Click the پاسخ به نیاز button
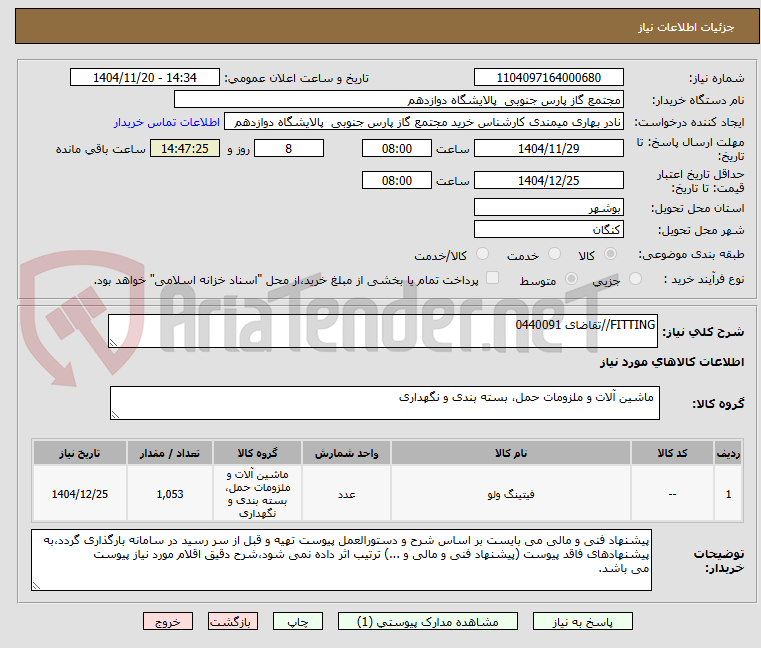 582,621
